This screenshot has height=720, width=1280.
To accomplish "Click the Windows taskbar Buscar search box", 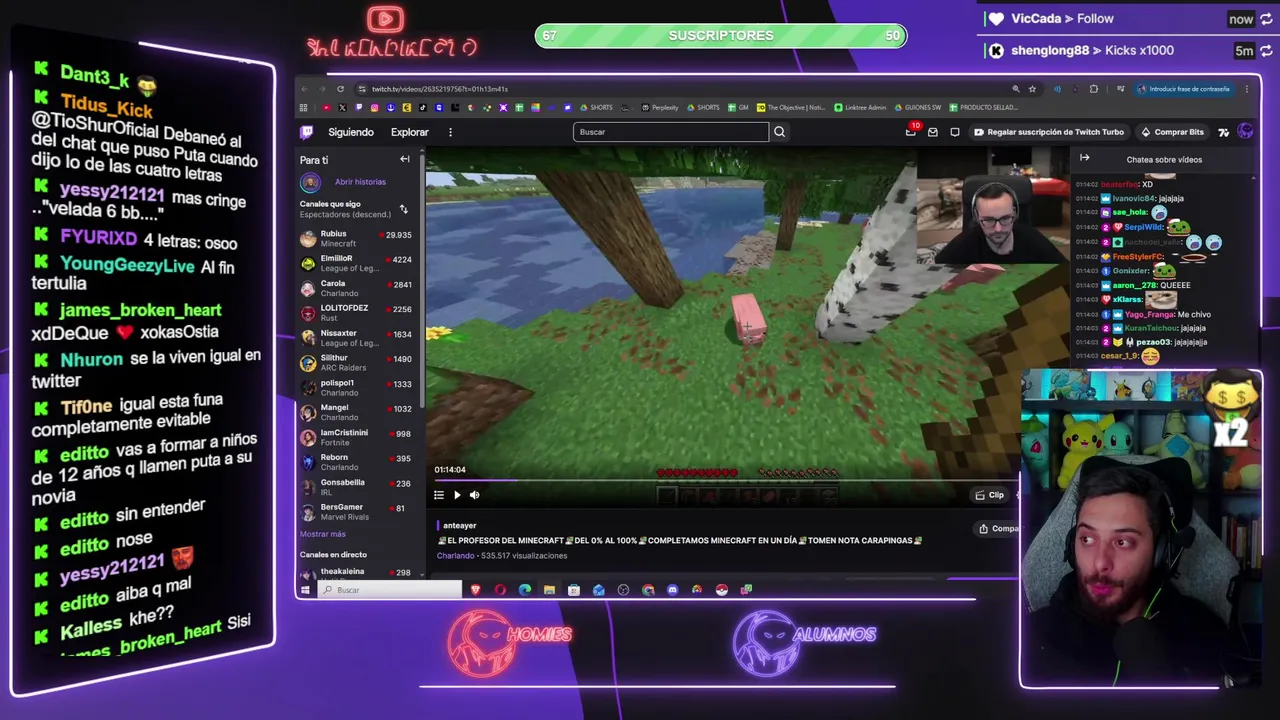I will (391, 590).
